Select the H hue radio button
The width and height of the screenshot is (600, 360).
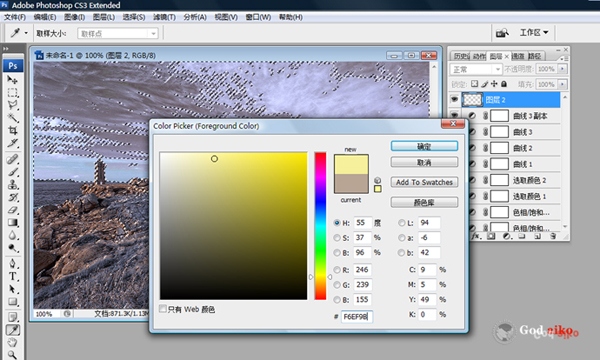point(337,223)
